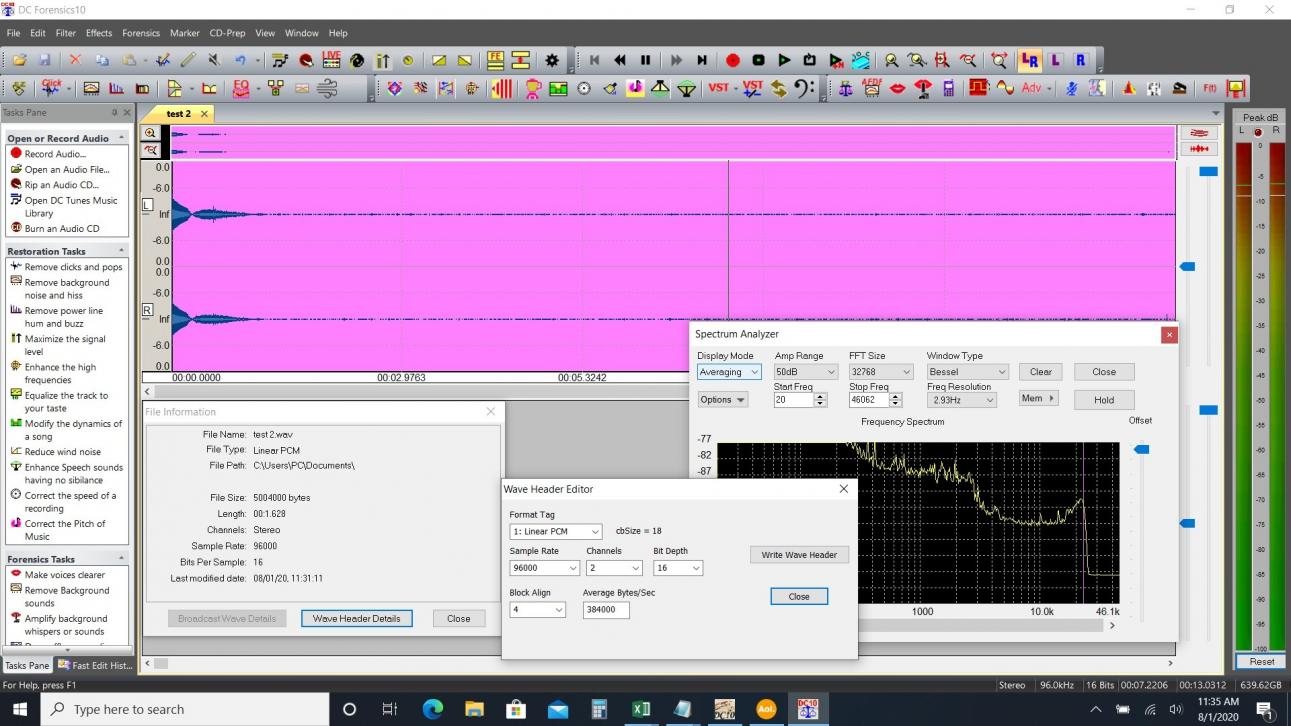Open the EQ tool icon

[x=241, y=88]
